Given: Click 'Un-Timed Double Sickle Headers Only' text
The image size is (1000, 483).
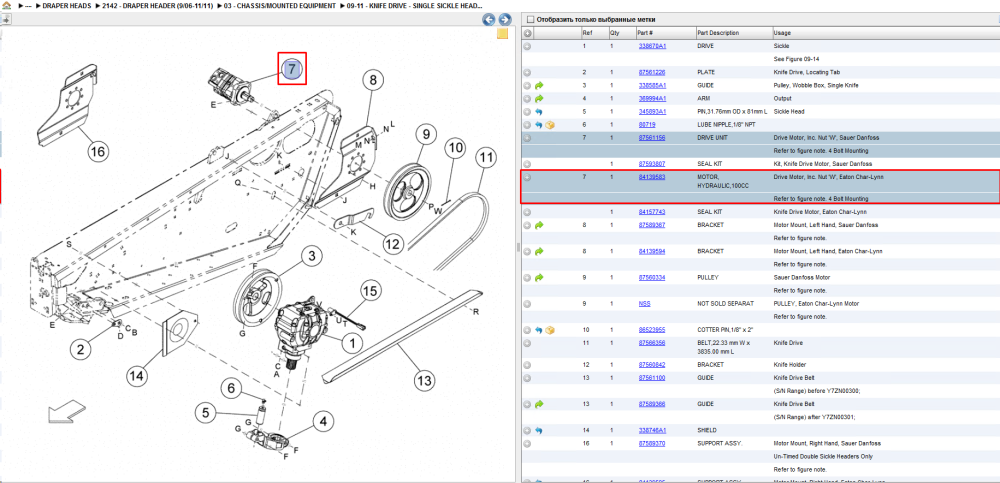Looking at the screenshot, I should pyautogui.click(x=817, y=456).
